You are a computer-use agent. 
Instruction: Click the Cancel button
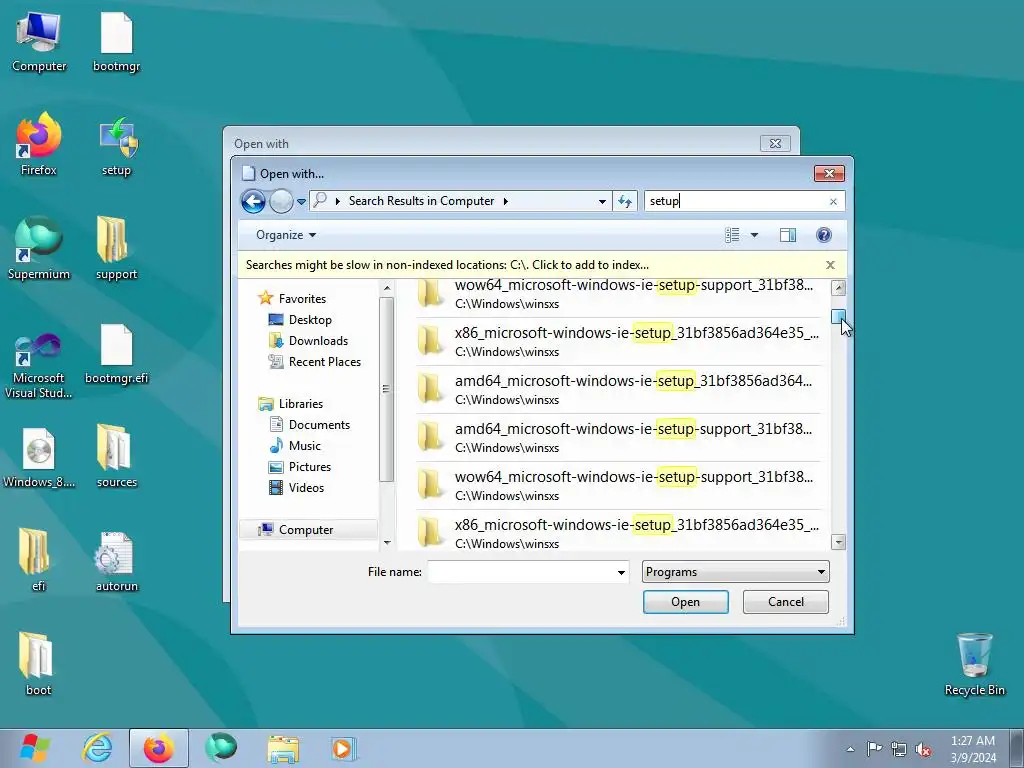click(x=786, y=602)
